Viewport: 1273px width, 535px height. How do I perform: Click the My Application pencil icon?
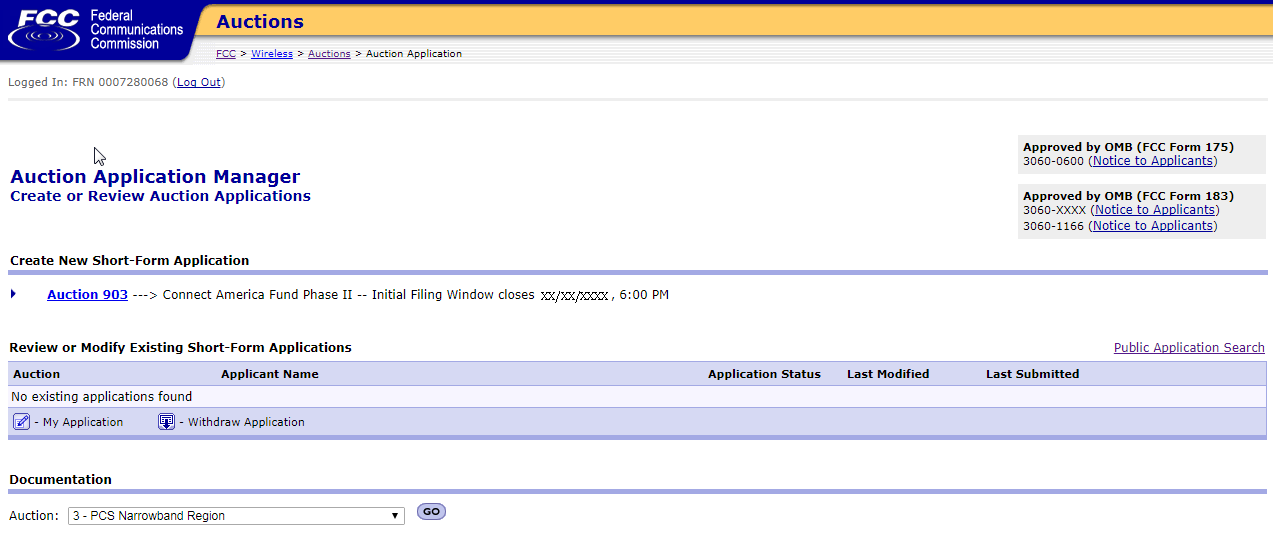pos(21,422)
